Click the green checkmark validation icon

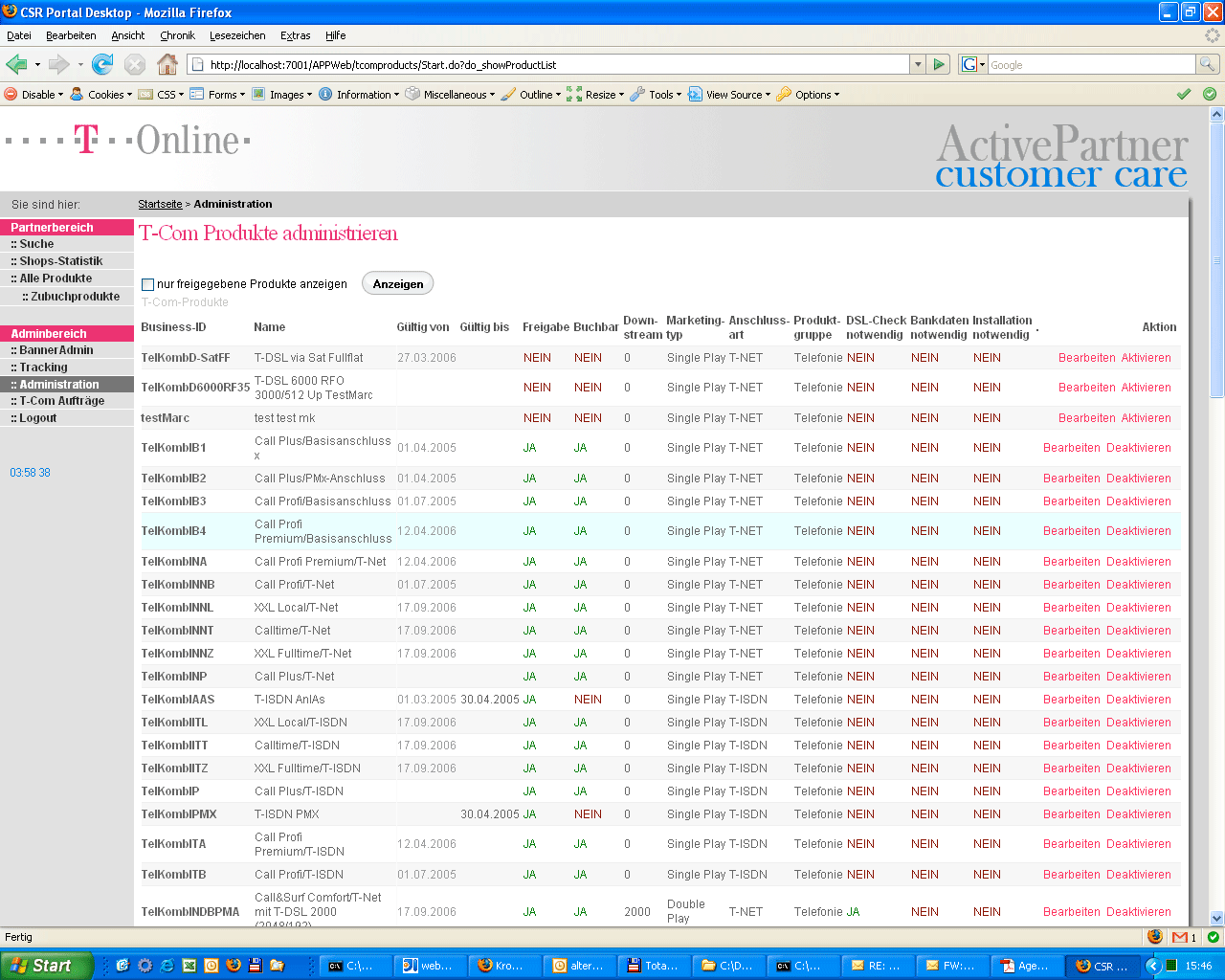click(1184, 94)
